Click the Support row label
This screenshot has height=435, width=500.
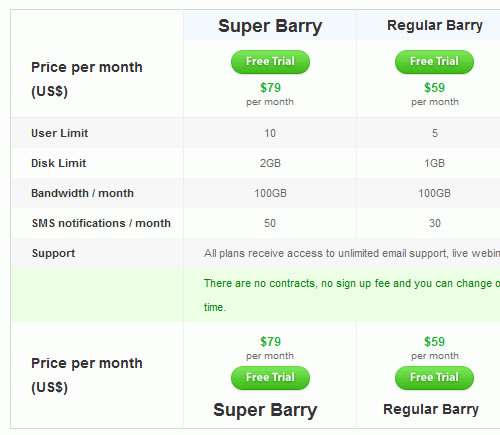[x=53, y=253]
